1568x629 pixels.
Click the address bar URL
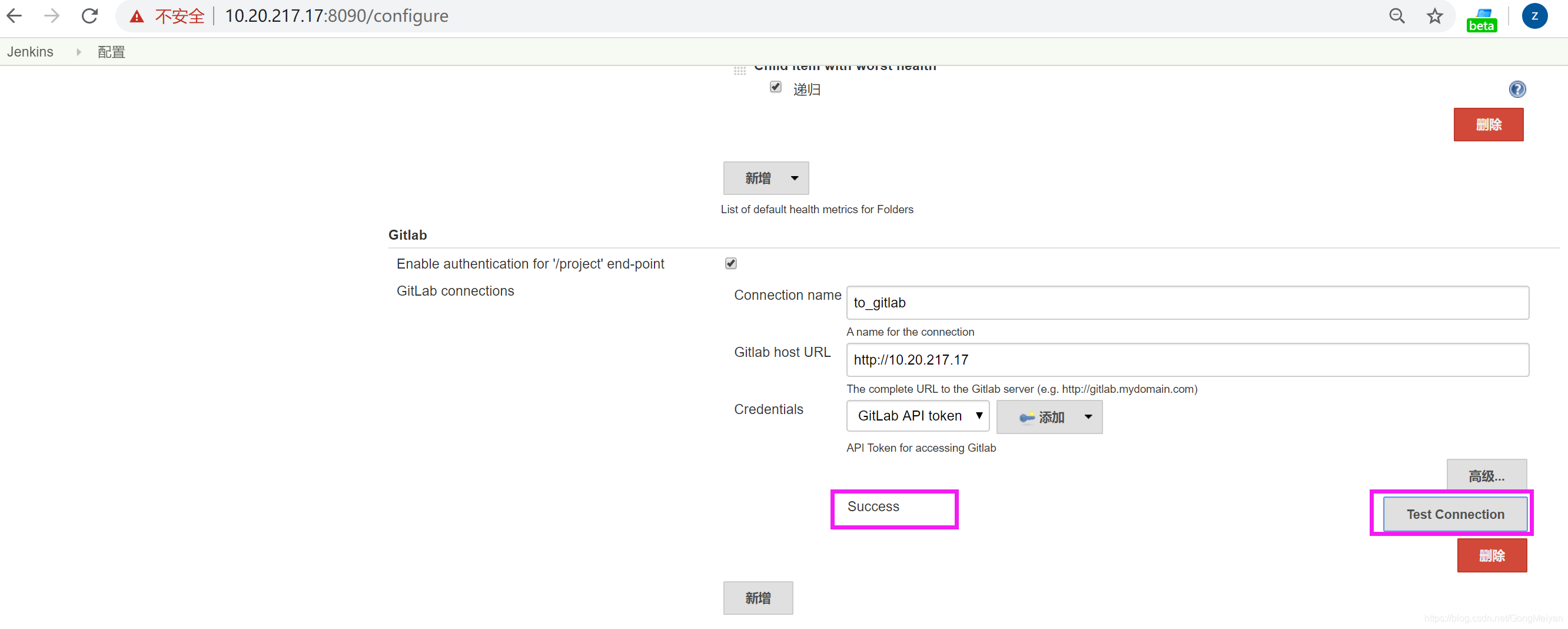[337, 16]
